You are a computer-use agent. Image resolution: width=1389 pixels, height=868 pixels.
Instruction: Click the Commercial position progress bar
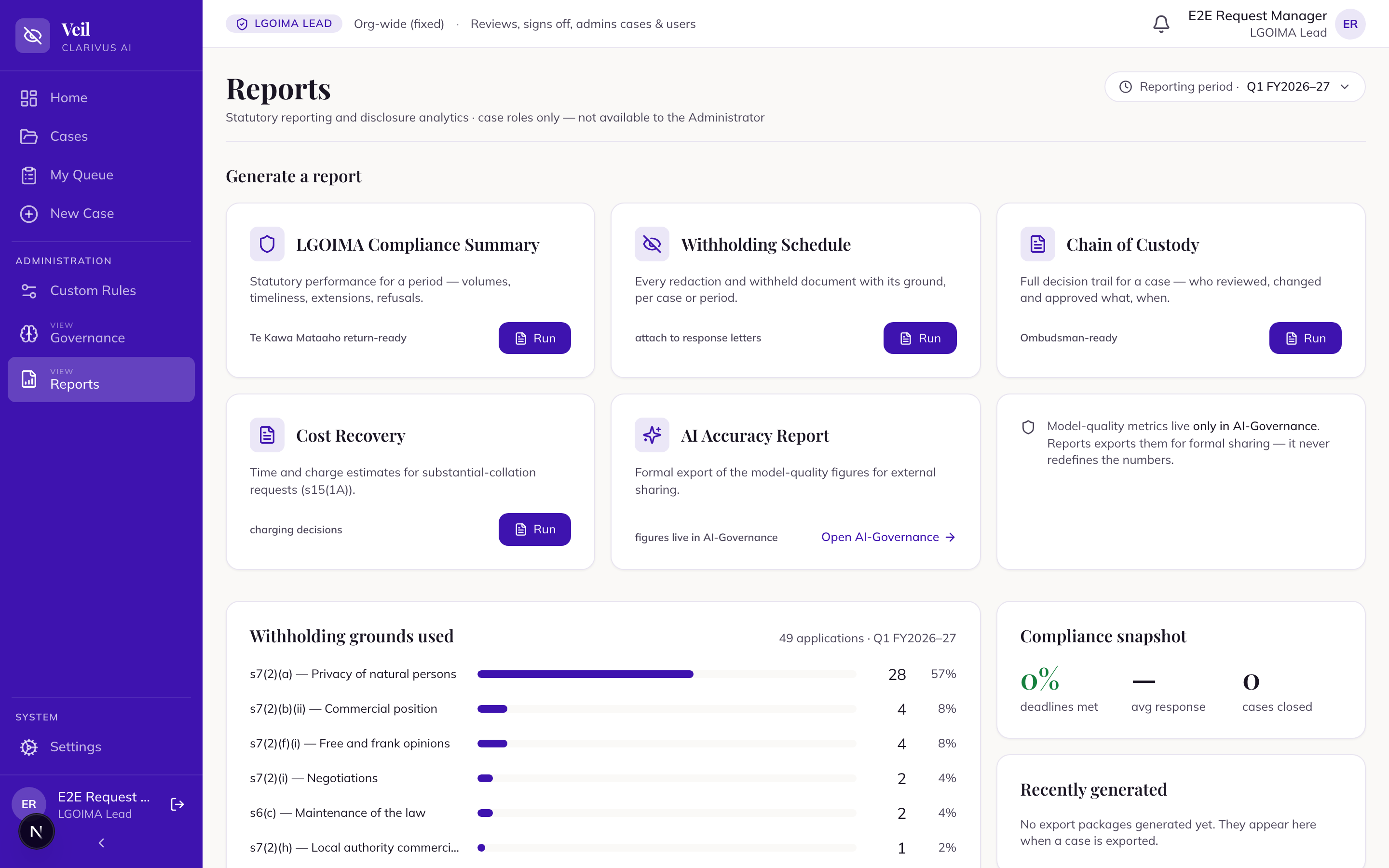pos(667,709)
